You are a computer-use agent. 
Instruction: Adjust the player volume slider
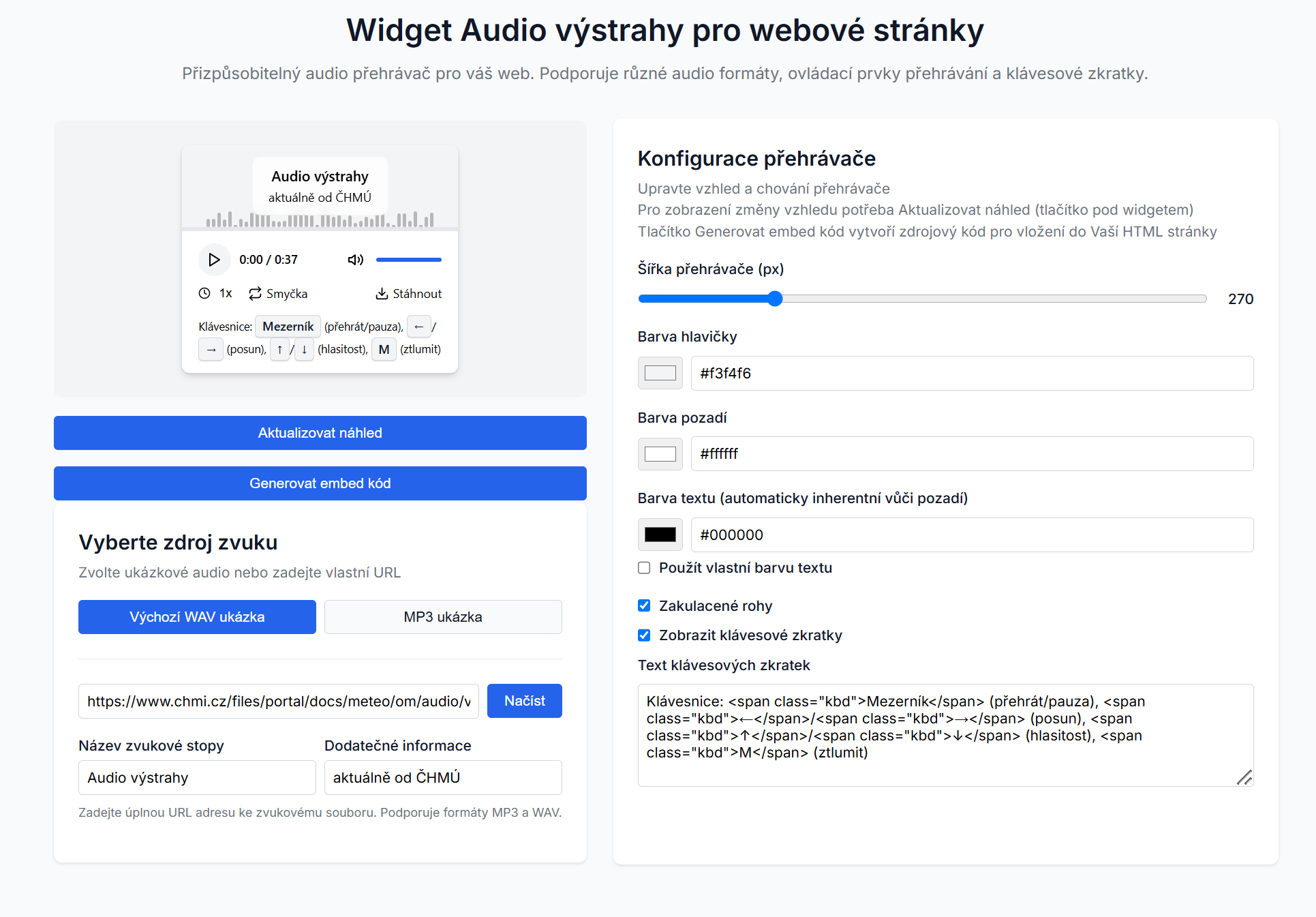(408, 260)
